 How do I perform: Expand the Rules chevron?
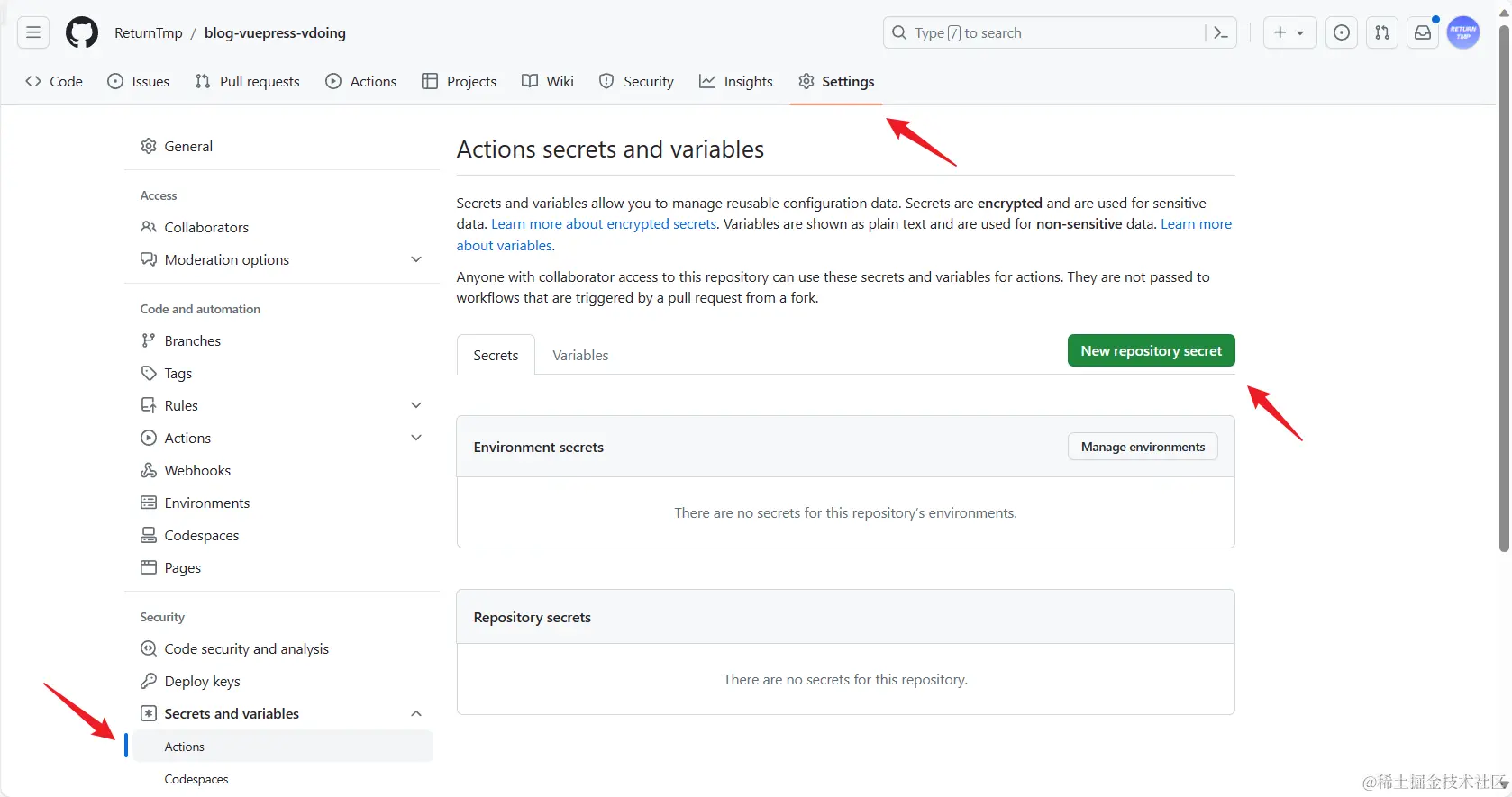point(416,405)
